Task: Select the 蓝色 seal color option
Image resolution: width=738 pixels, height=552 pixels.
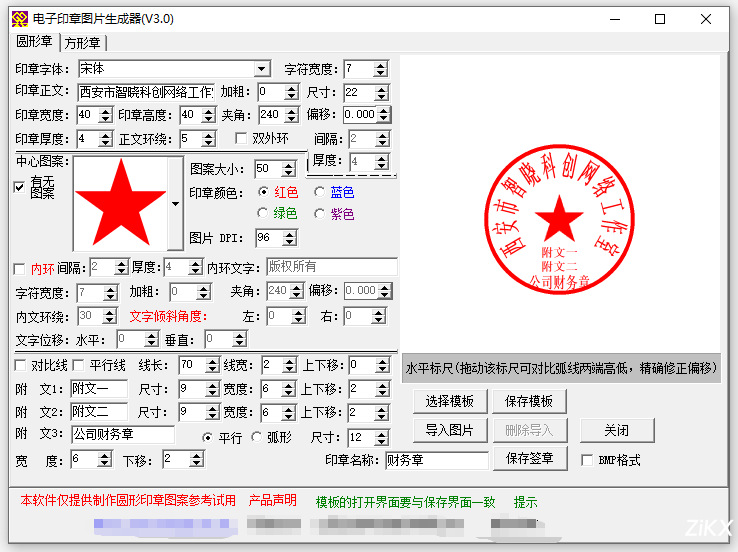Action: [x=320, y=192]
